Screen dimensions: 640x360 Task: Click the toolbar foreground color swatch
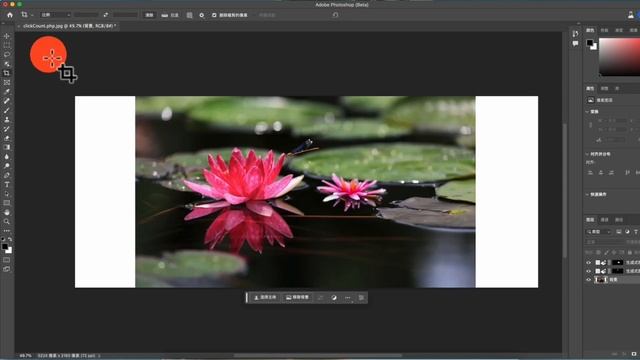[x=5, y=247]
